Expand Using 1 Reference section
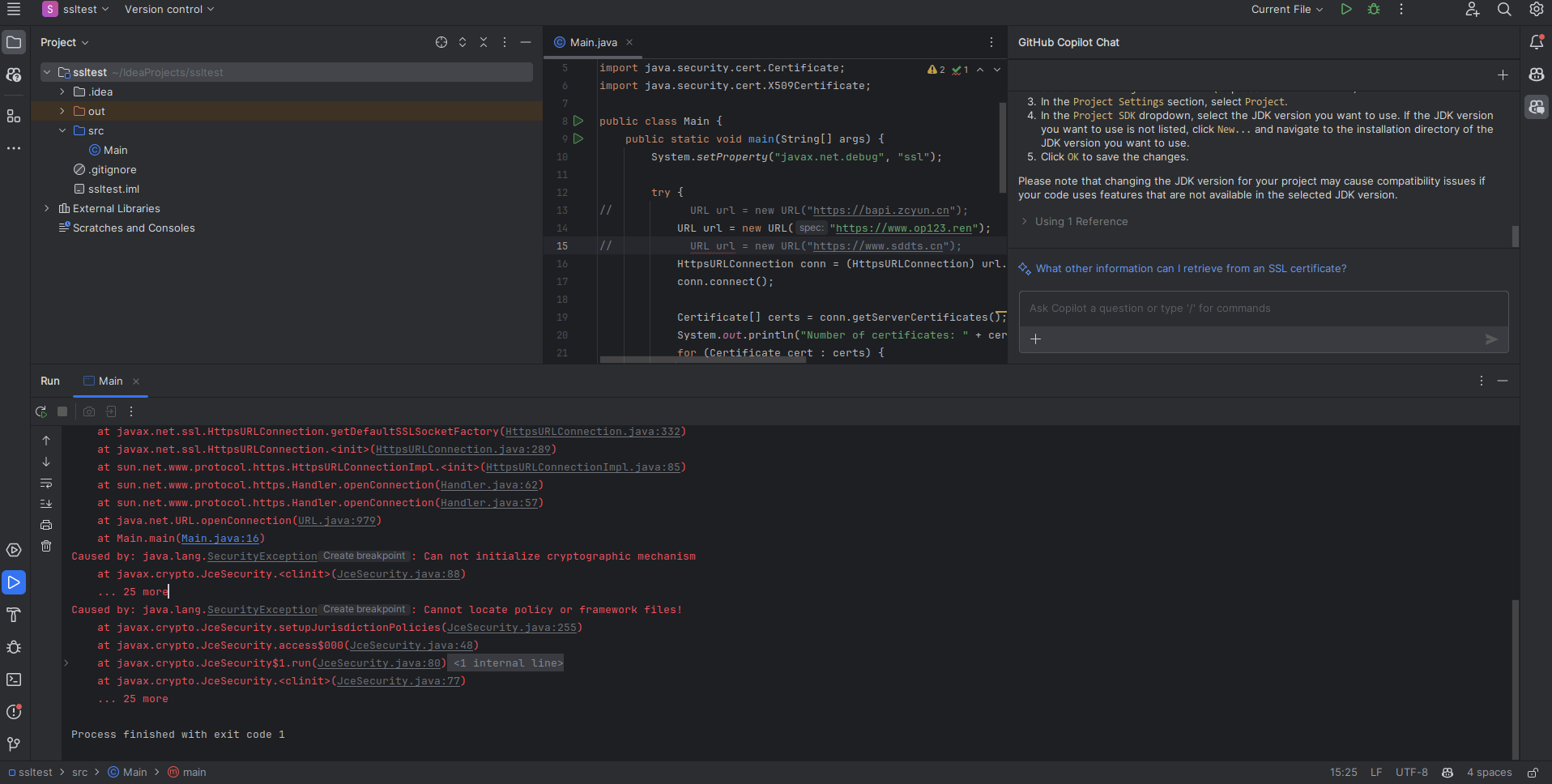Image resolution: width=1552 pixels, height=784 pixels. click(x=1073, y=222)
